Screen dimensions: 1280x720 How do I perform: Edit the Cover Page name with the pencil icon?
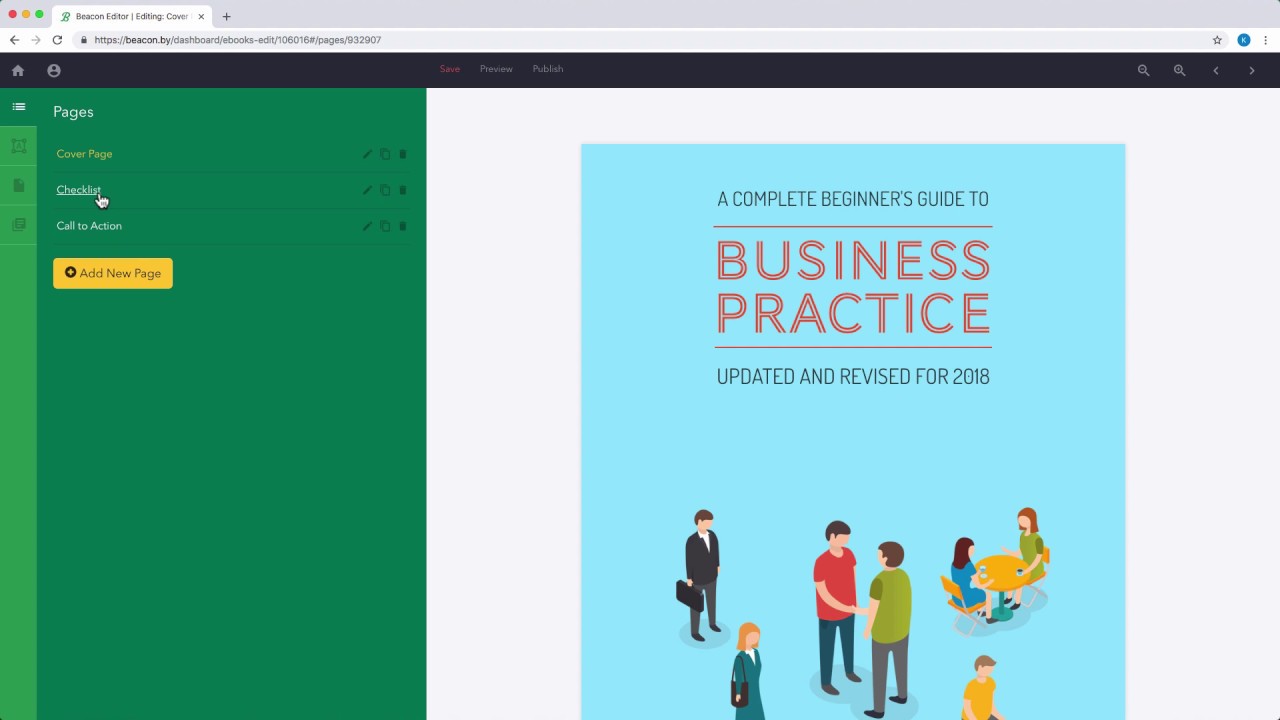pos(367,154)
